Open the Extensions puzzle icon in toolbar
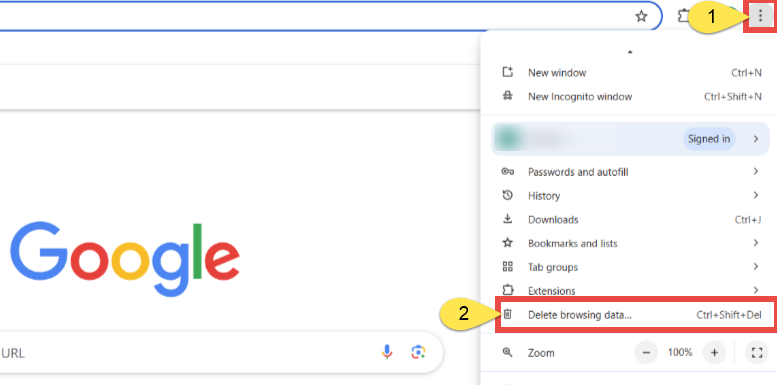This screenshot has height=385, width=777. pos(684,17)
